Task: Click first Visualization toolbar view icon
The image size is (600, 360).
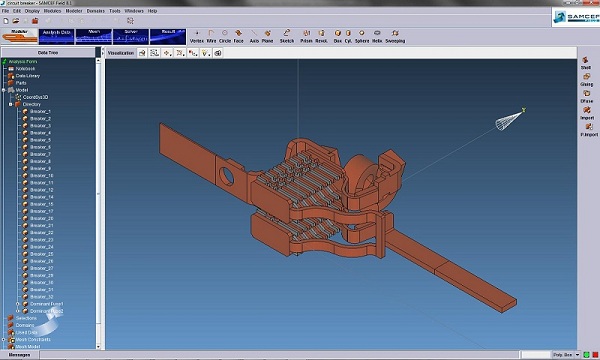Action: pyautogui.click(x=142, y=53)
